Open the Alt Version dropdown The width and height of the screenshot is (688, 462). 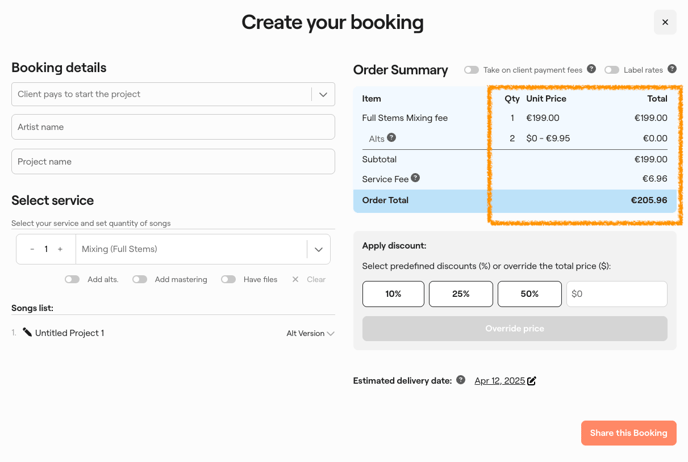(310, 333)
